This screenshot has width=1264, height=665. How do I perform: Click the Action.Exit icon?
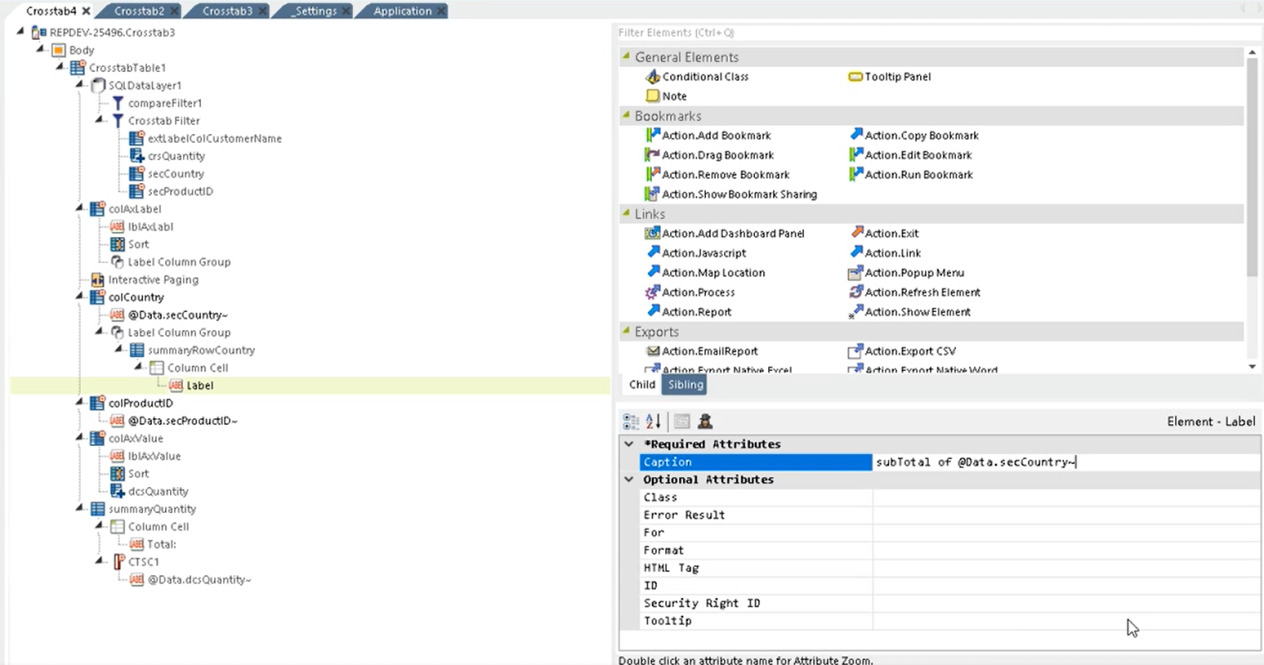tap(856, 233)
